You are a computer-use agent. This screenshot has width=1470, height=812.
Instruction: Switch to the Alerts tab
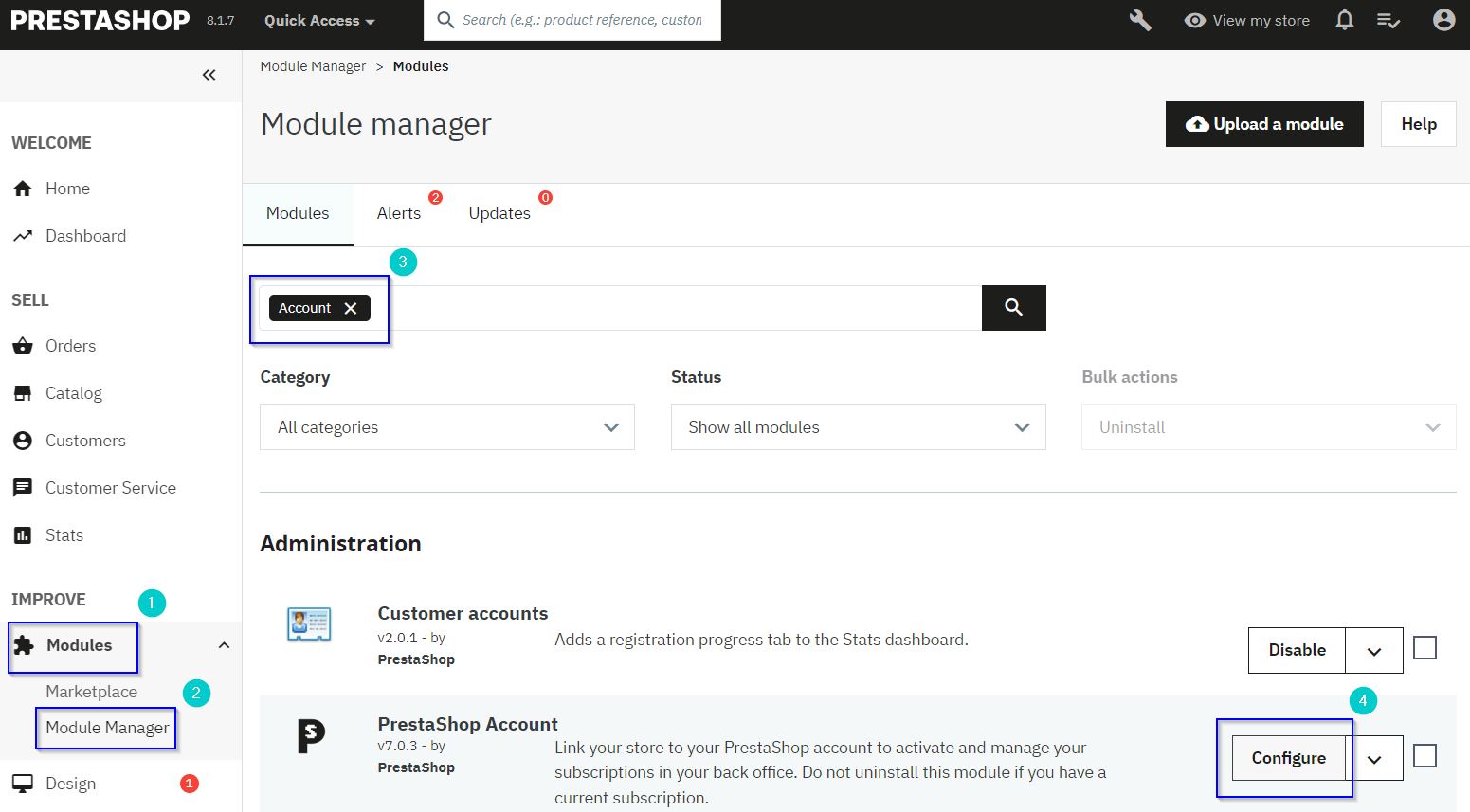point(399,213)
